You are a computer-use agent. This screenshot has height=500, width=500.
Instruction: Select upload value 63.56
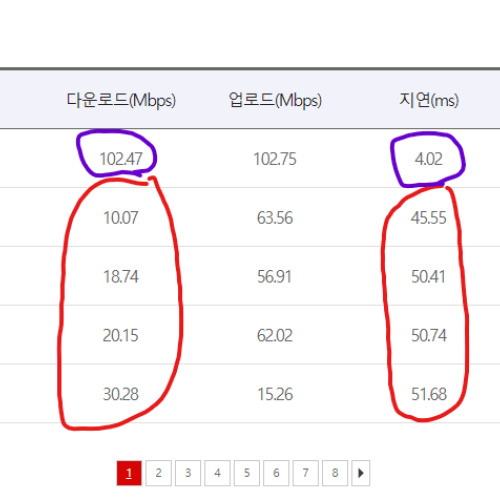click(x=275, y=218)
